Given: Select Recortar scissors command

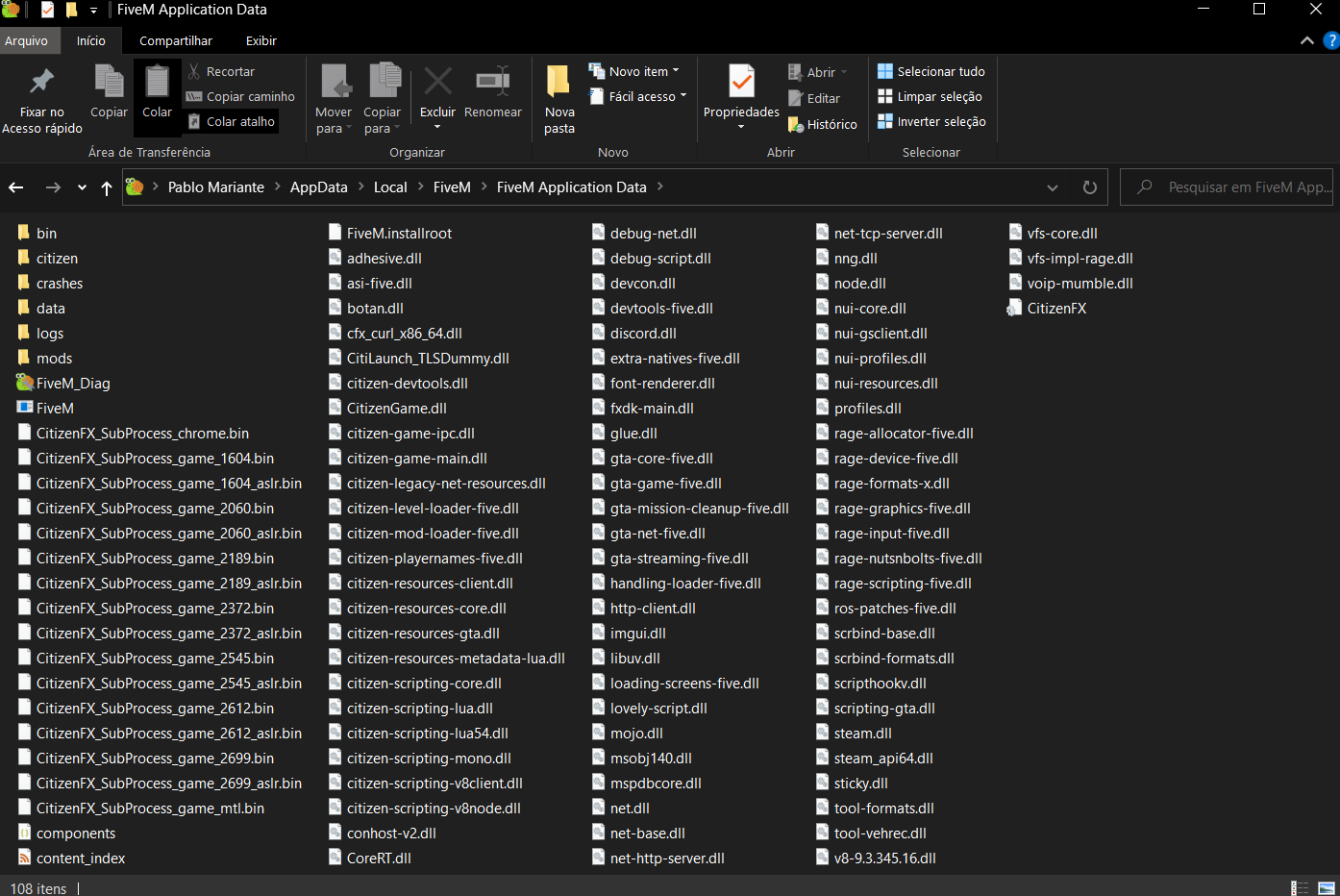Looking at the screenshot, I should click(x=221, y=71).
